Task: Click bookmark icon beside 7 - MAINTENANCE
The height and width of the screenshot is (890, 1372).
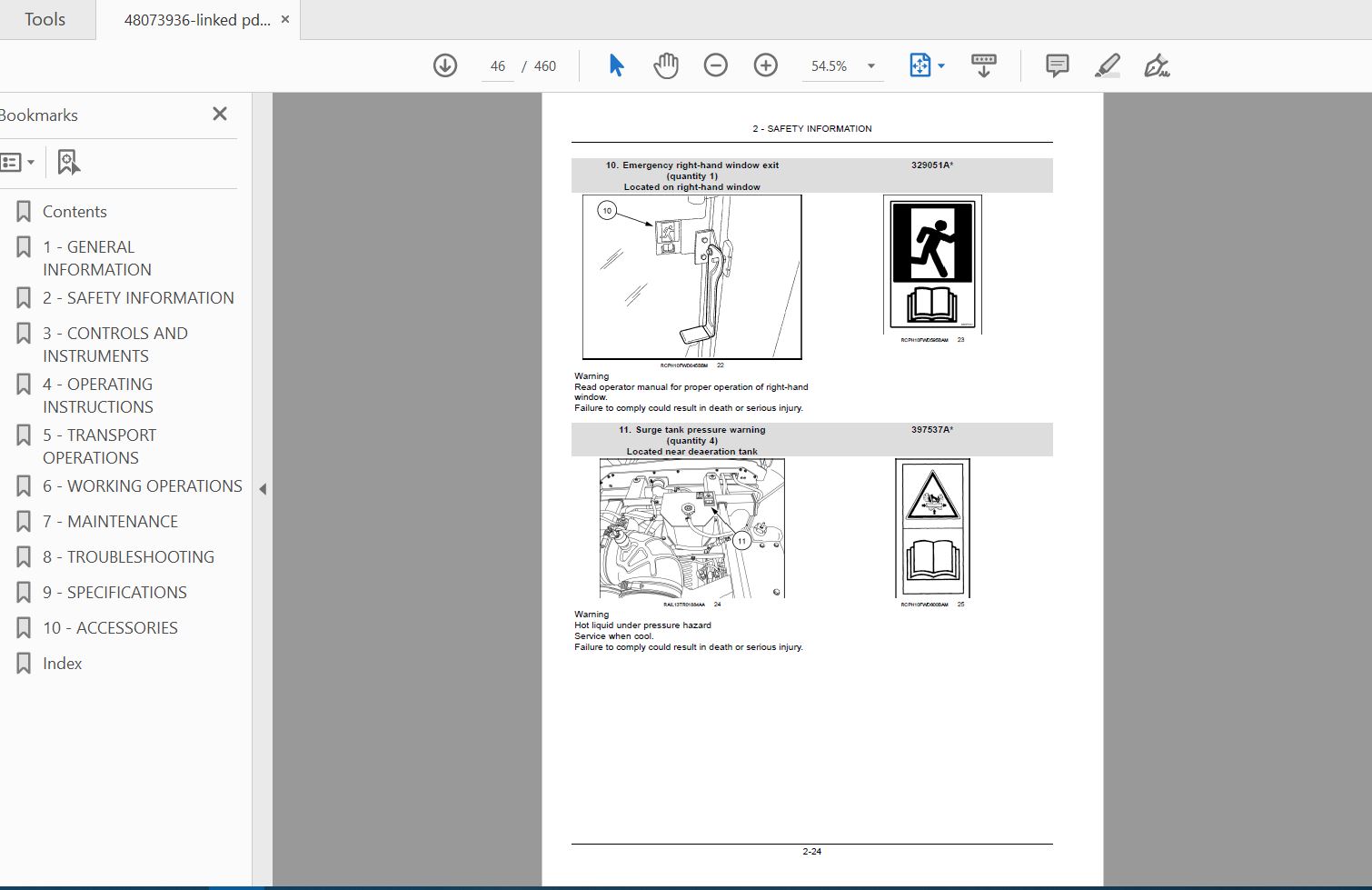Action: pos(24,522)
